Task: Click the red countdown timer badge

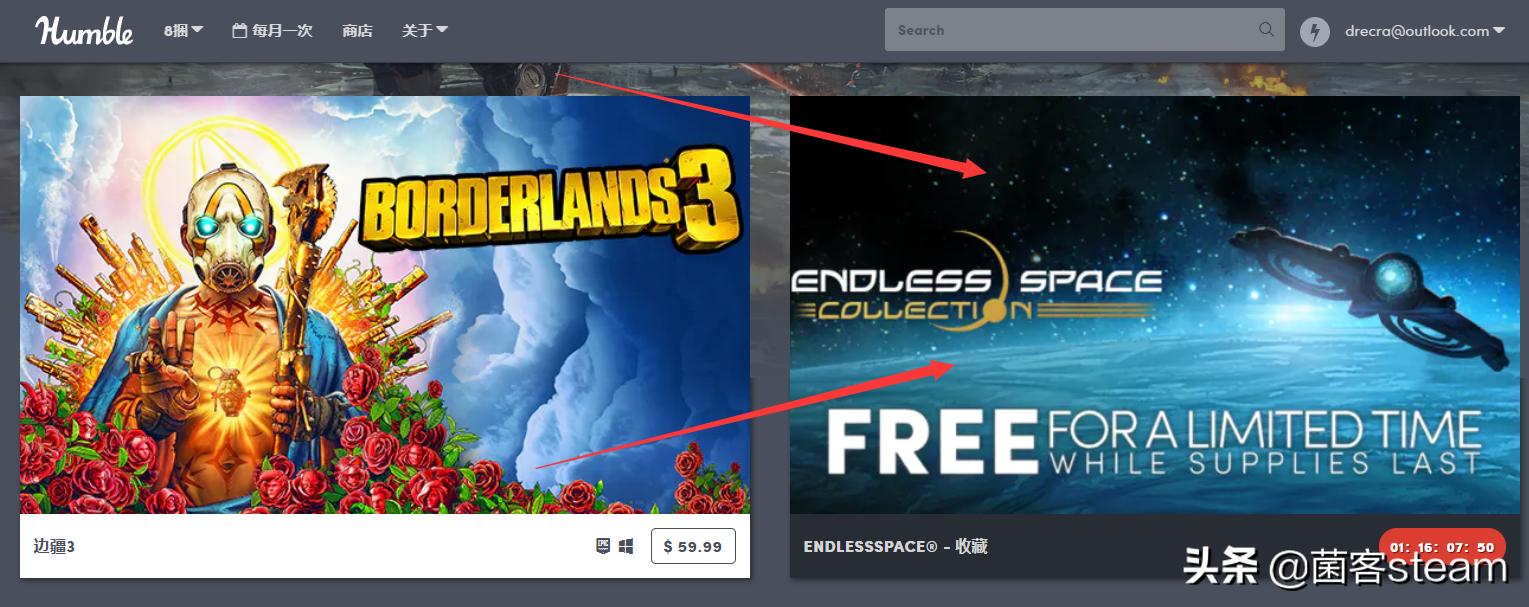Action: [1442, 546]
